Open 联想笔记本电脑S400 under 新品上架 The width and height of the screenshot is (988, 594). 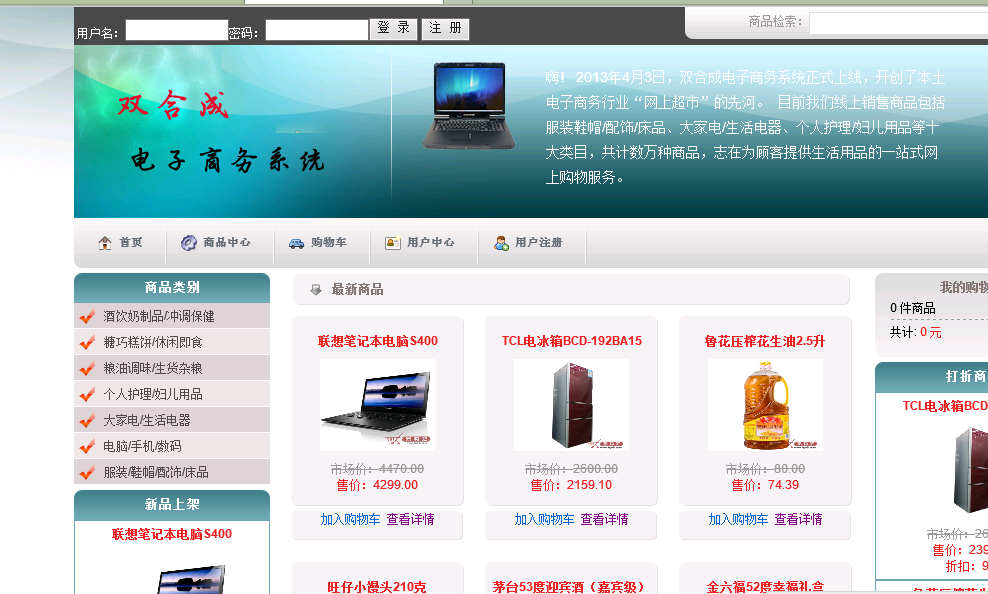(x=172, y=534)
